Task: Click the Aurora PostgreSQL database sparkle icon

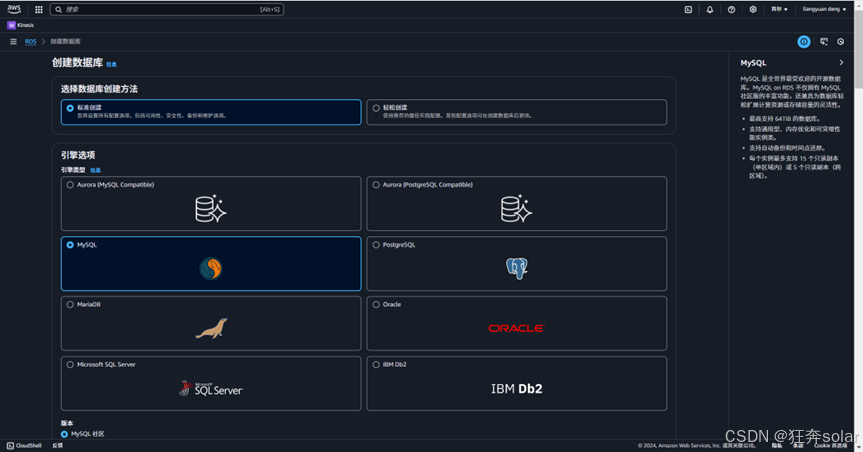Action: tap(516, 209)
